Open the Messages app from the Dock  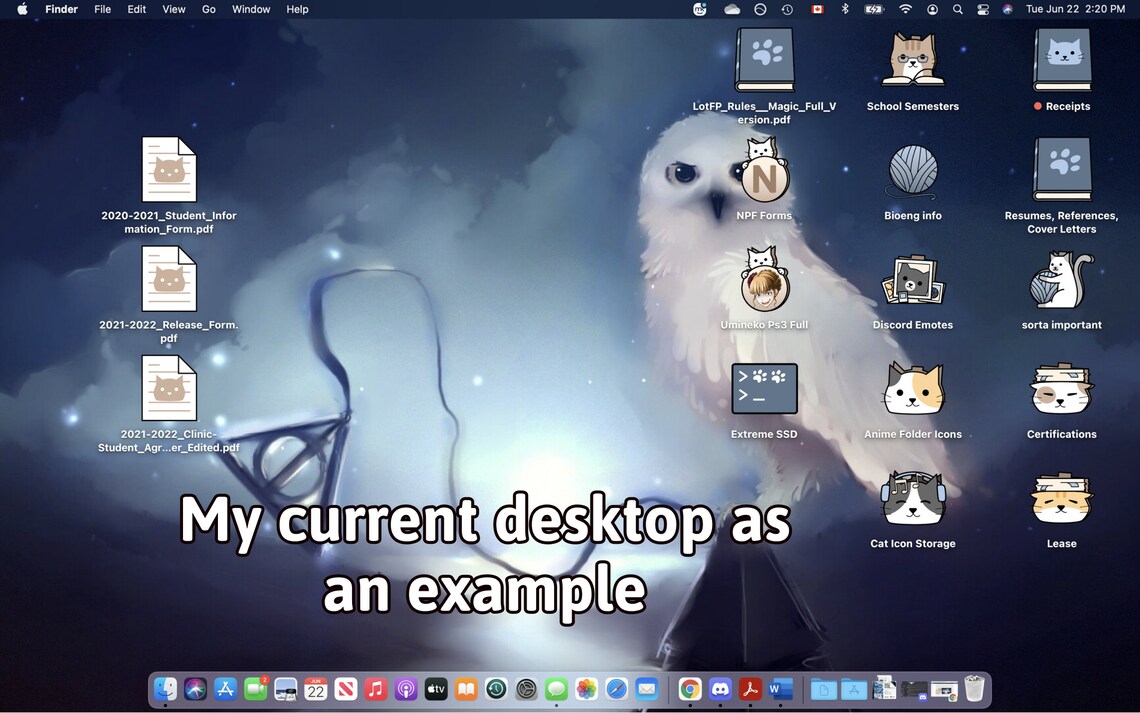[x=556, y=689]
